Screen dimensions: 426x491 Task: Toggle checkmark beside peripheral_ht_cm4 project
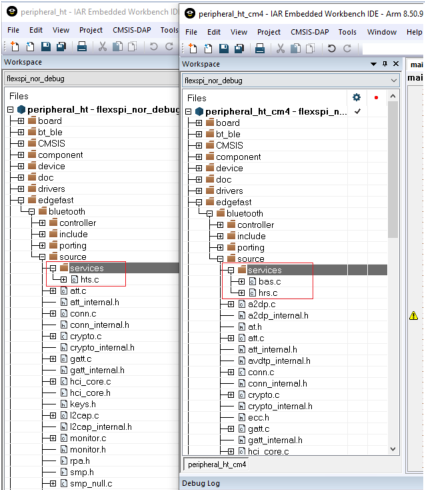click(357, 111)
